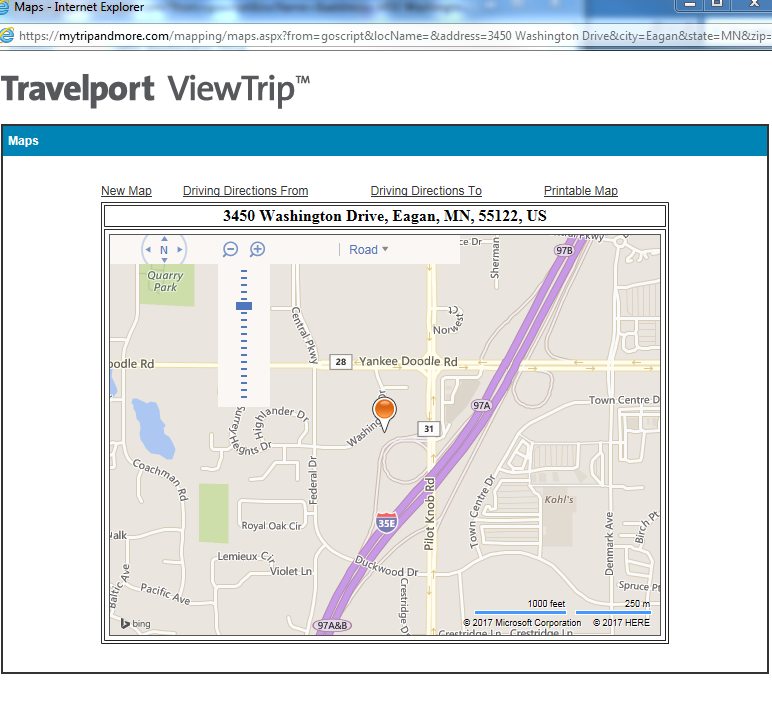Click the 250 m scale label
This screenshot has height=728, width=772.
pos(638,603)
